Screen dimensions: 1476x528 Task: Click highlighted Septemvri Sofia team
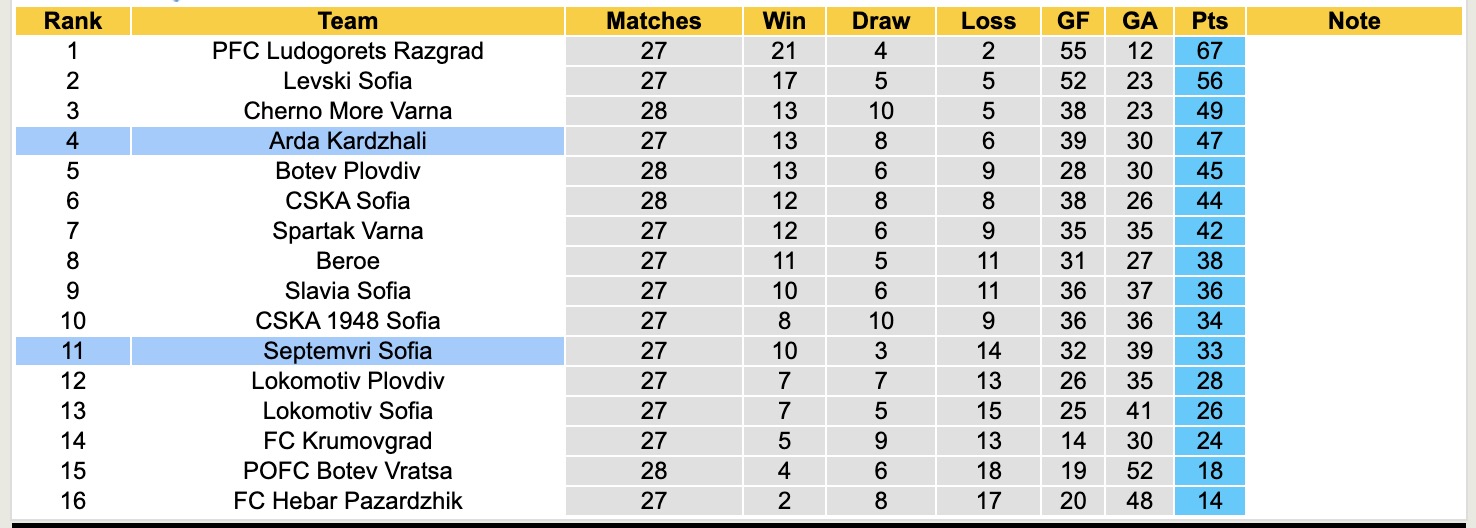(348, 351)
